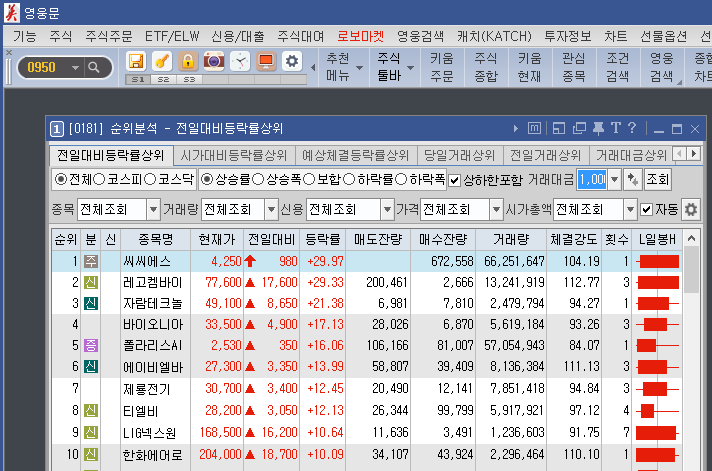Select the 상승폭 radio button

point(258,179)
